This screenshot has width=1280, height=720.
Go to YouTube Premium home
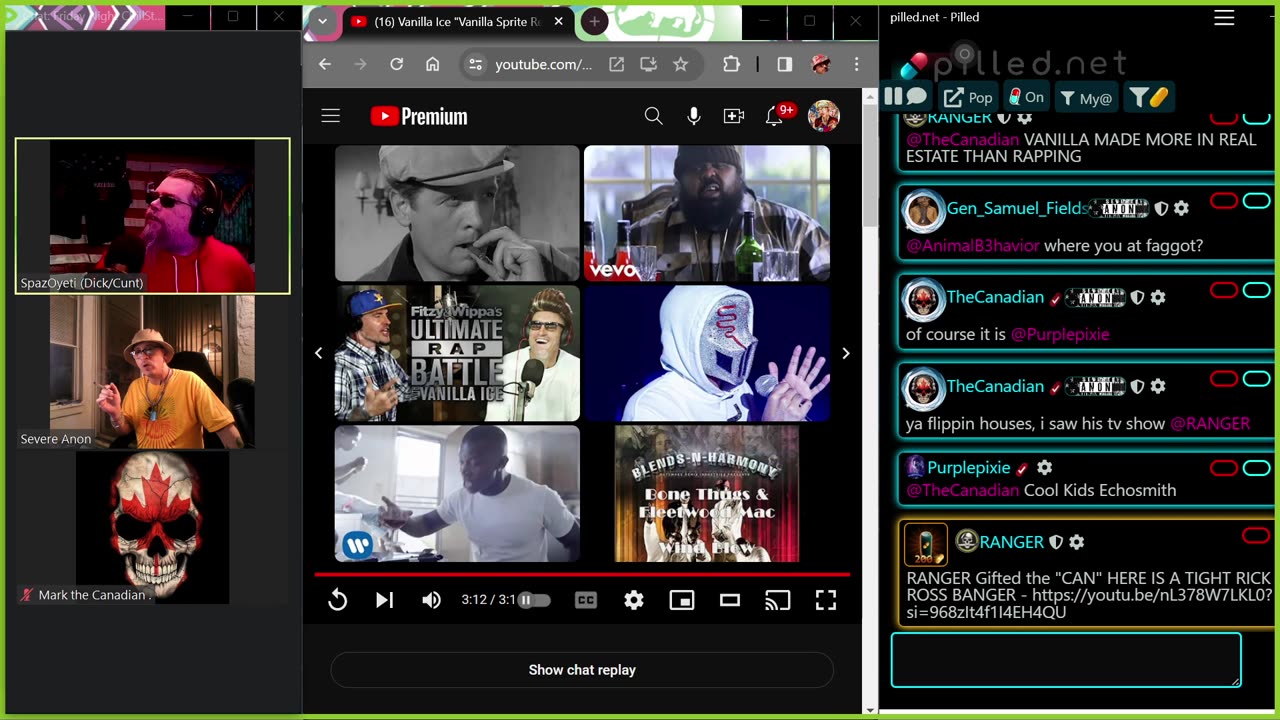click(419, 116)
